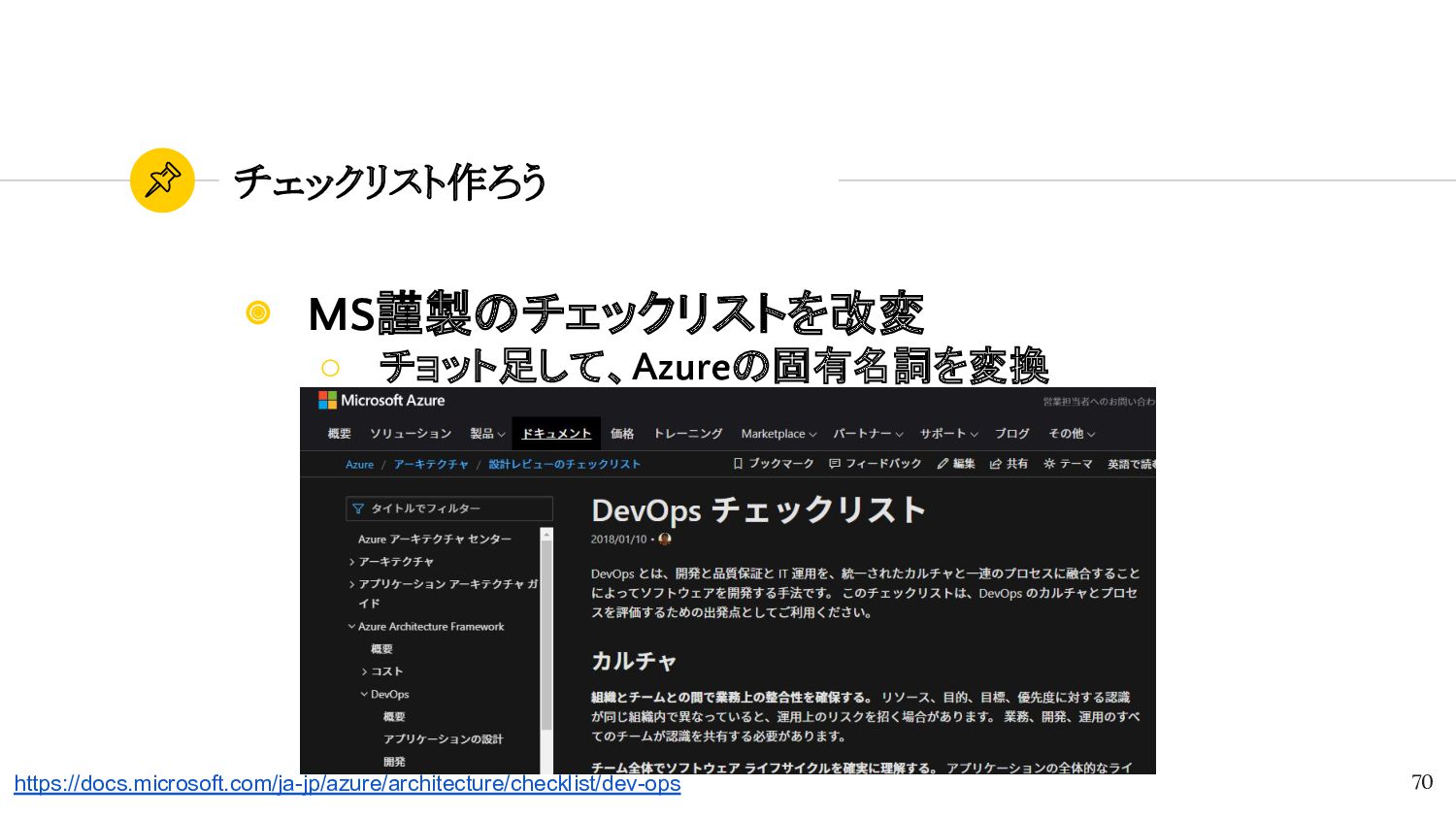1456x819 pixels.
Task: Click the 2018/01/10 date text
Action: (618, 540)
